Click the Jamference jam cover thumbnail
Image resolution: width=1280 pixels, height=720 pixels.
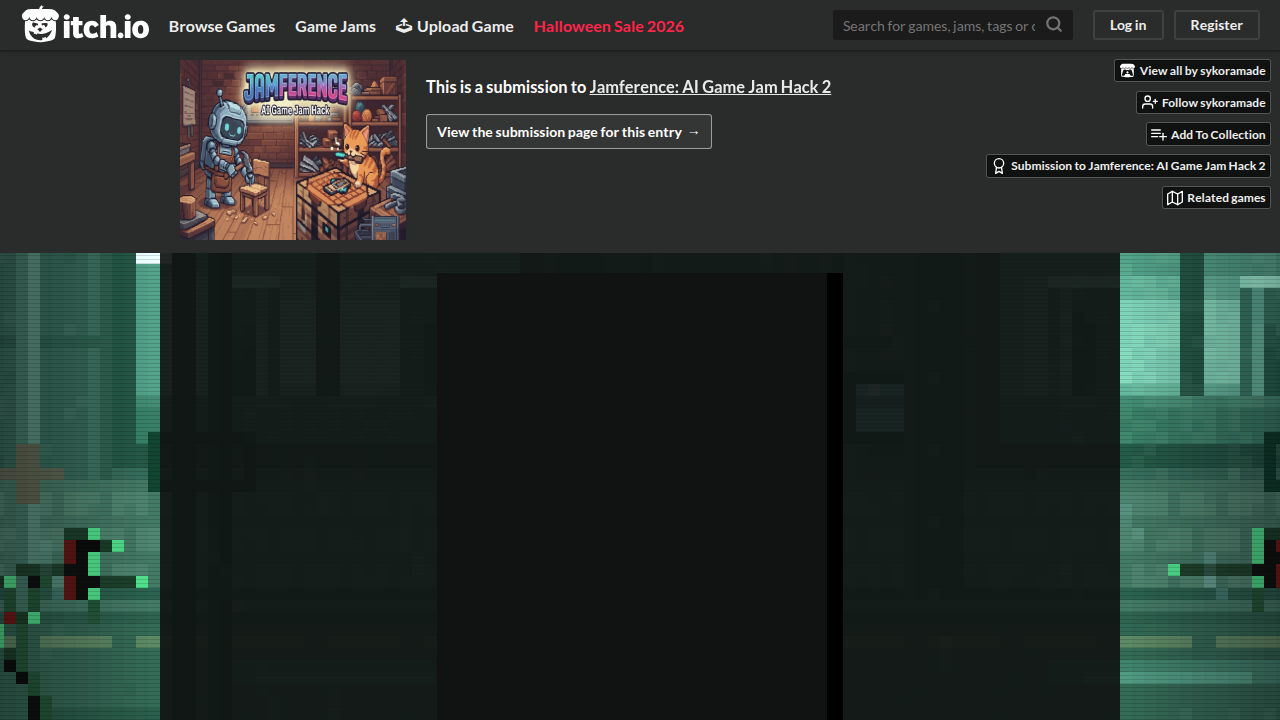[x=293, y=150]
